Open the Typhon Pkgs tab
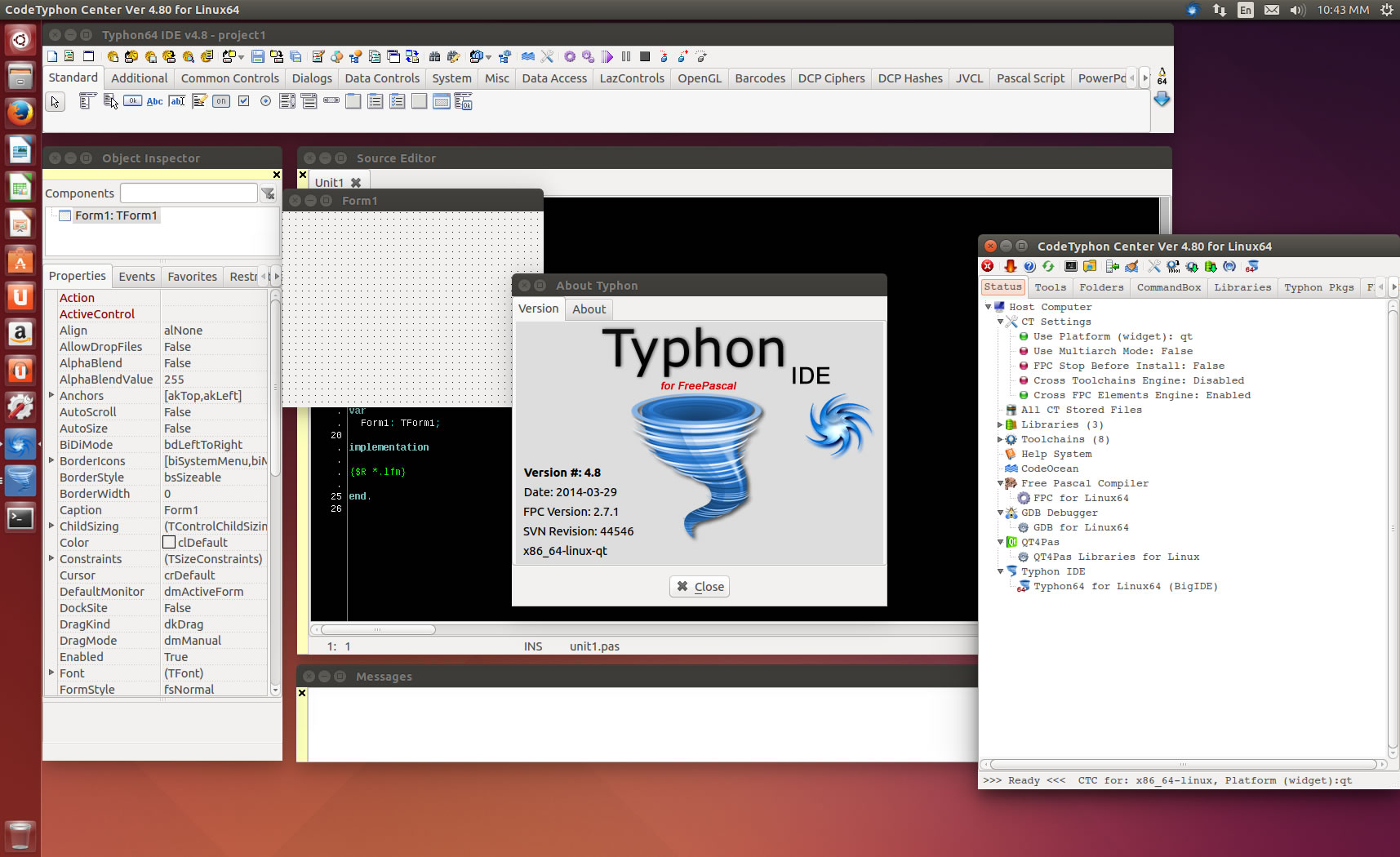Viewport: 1400px width, 857px height. click(x=1318, y=287)
